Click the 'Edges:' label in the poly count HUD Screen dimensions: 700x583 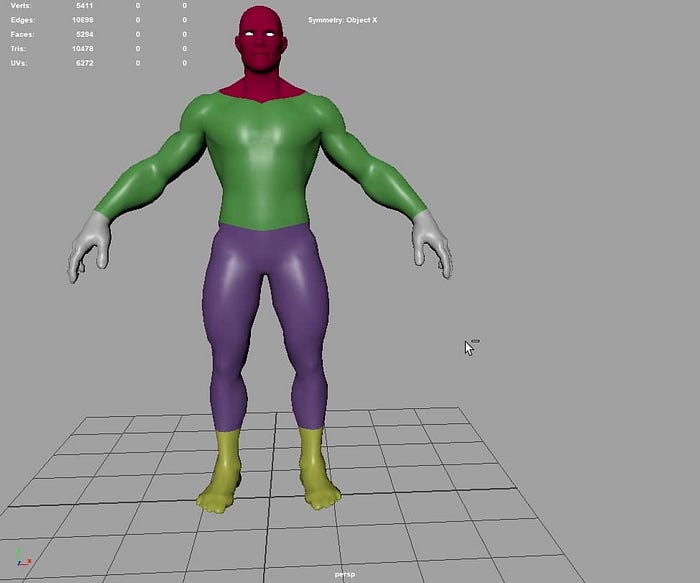22,20
